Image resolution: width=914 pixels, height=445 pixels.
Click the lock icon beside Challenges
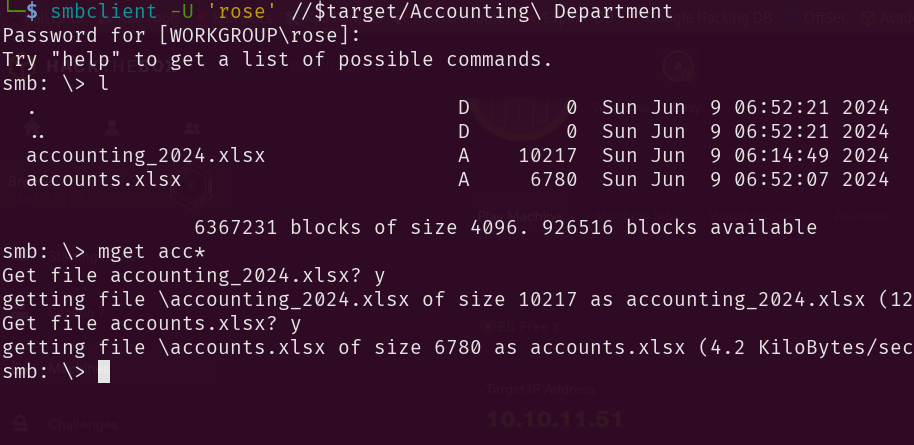point(19,423)
